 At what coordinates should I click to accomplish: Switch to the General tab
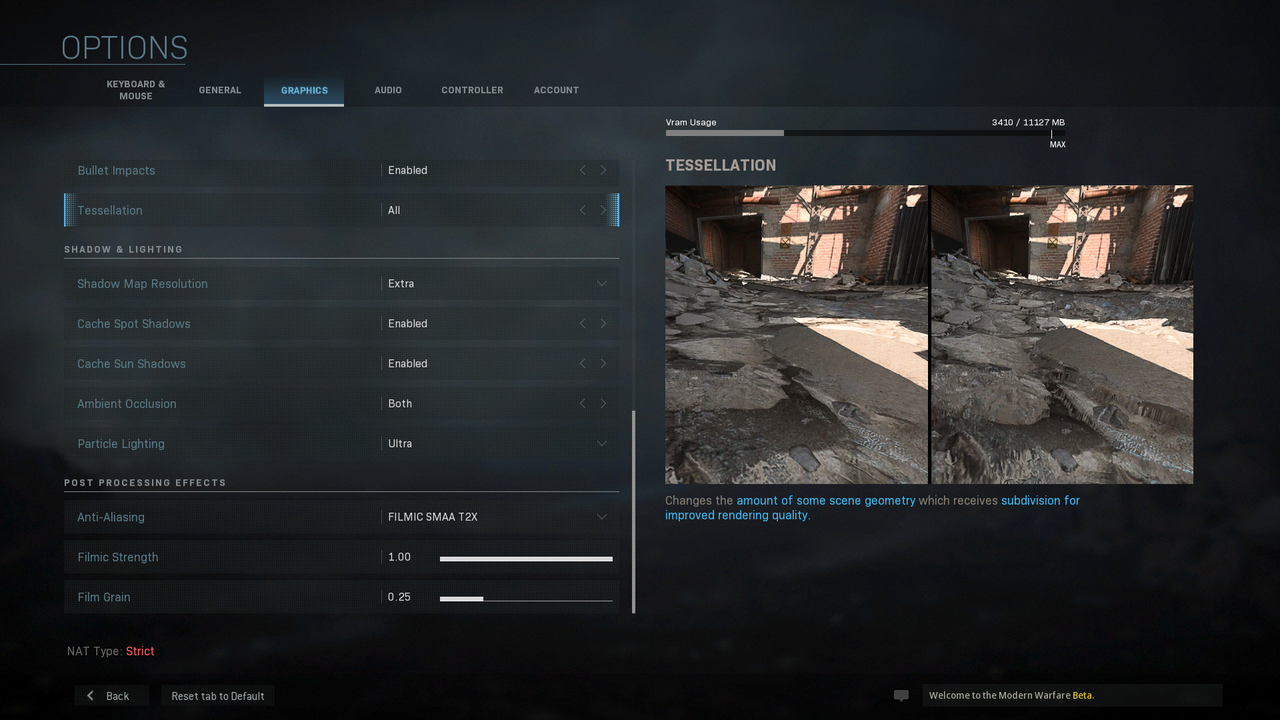[220, 90]
